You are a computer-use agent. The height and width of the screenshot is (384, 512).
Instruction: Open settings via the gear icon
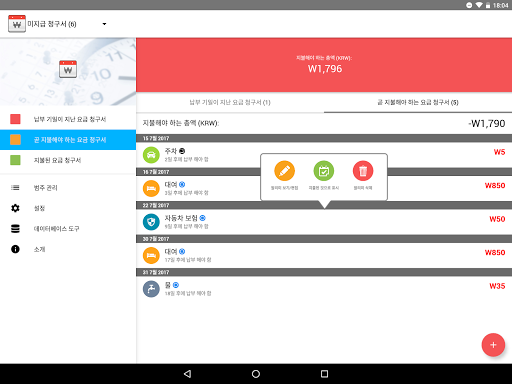pyautogui.click(x=15, y=208)
